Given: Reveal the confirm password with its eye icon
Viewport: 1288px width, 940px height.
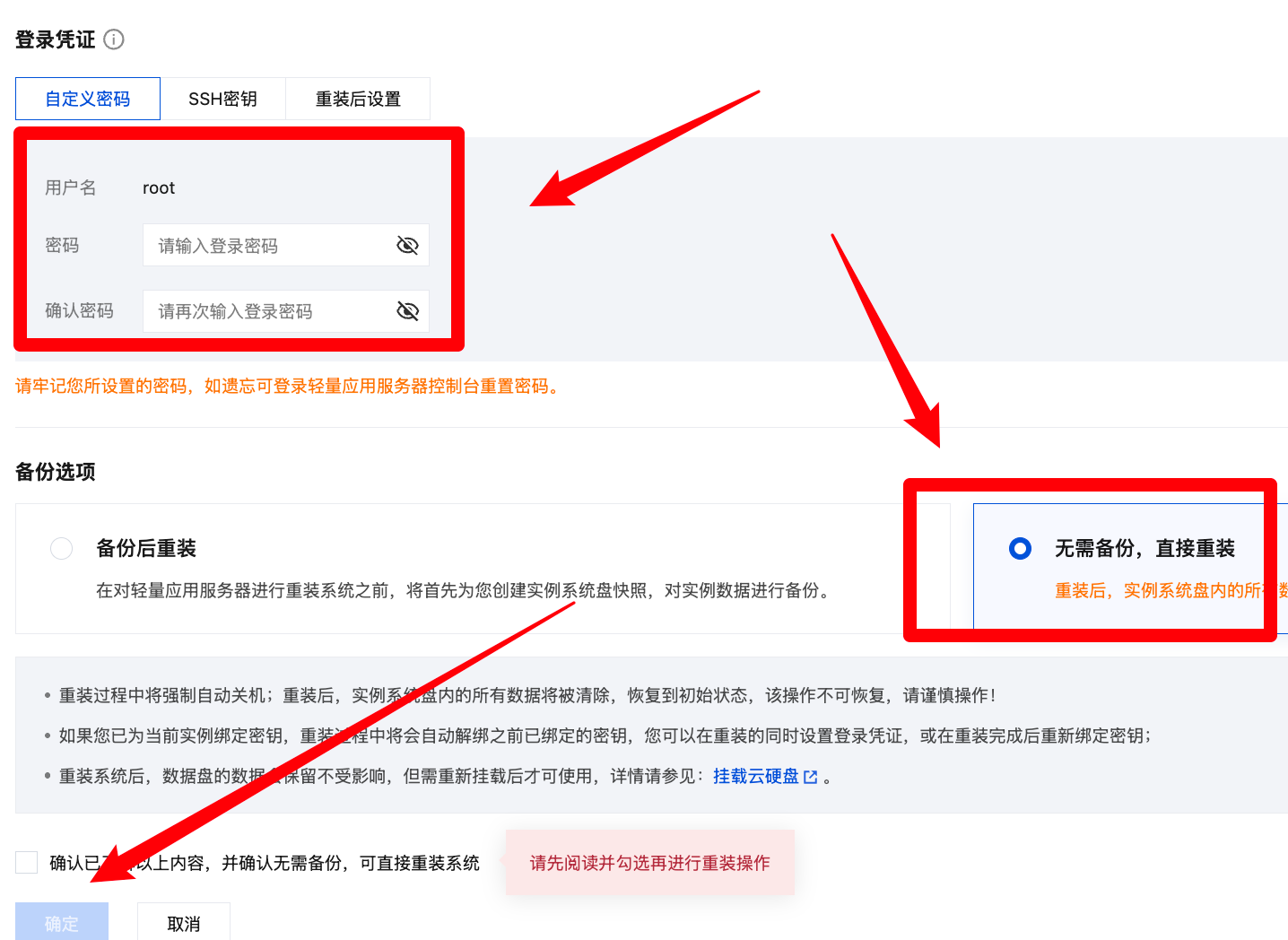Looking at the screenshot, I should click(407, 311).
